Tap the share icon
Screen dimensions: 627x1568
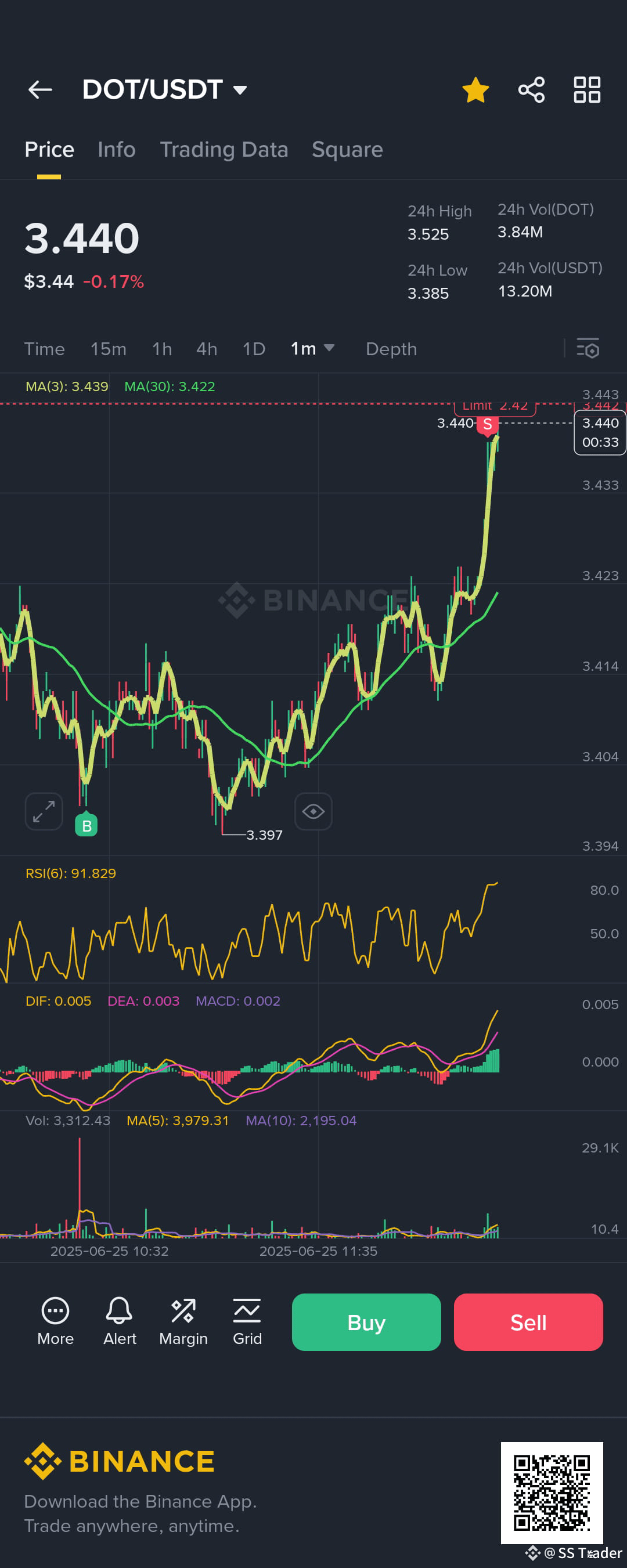coord(531,90)
